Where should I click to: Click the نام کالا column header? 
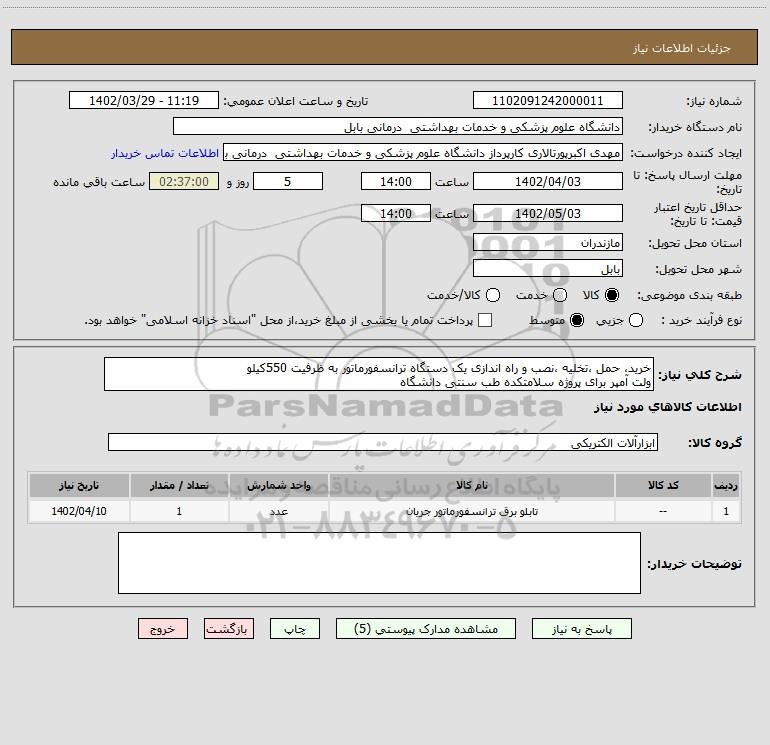click(471, 485)
